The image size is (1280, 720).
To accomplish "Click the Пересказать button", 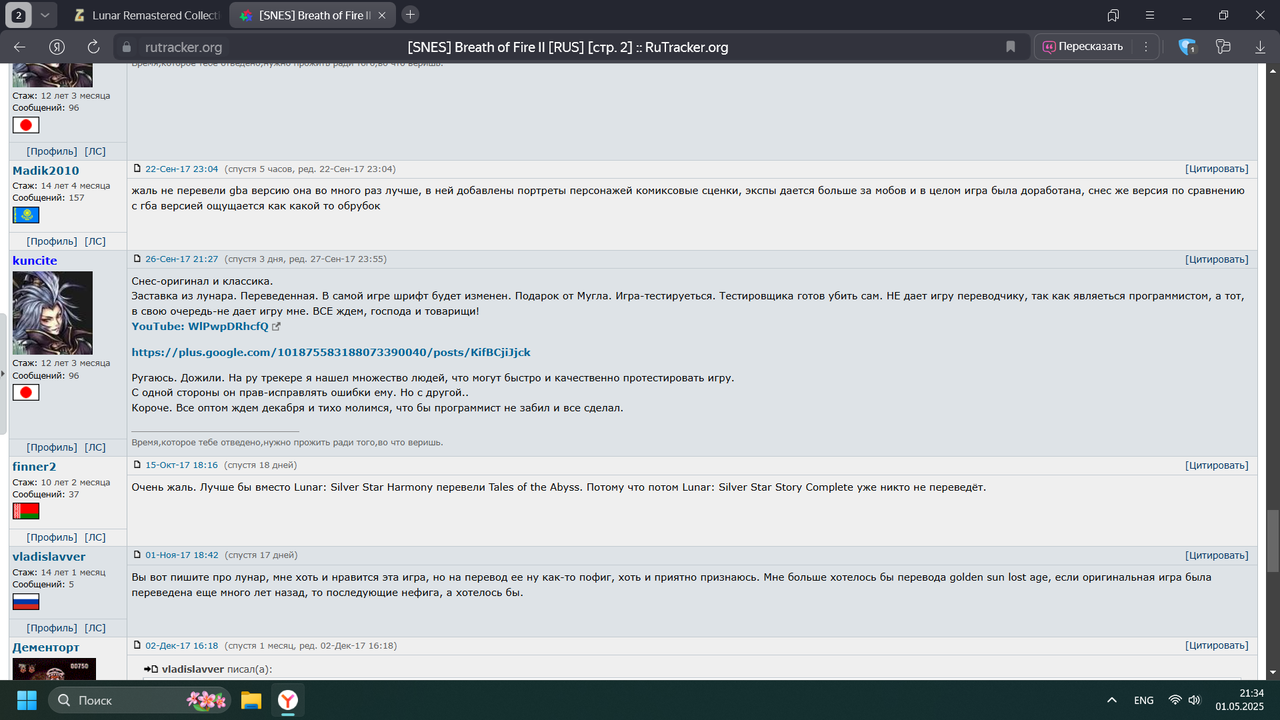I will 1082,47.
